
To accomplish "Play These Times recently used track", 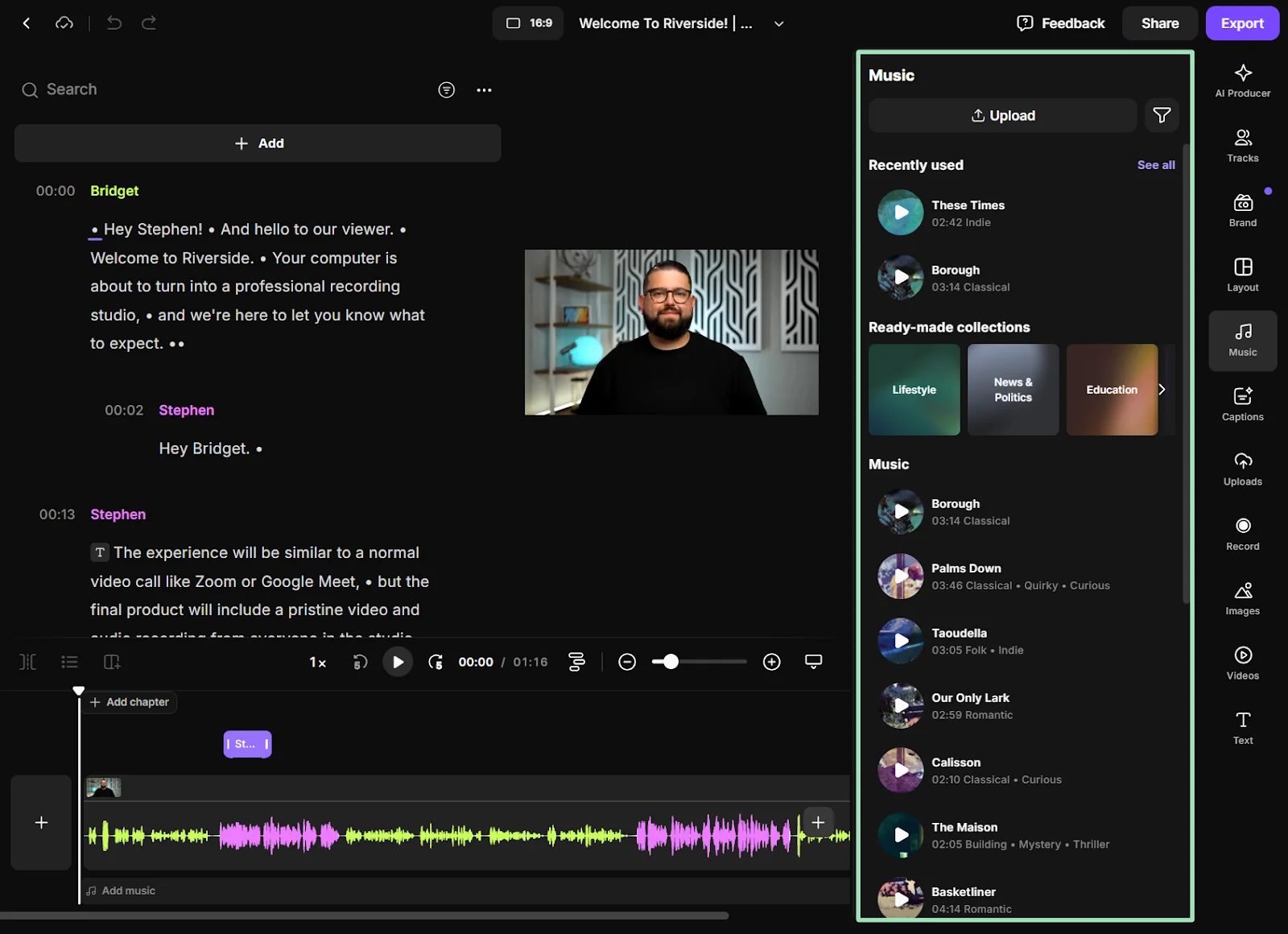I will click(901, 213).
